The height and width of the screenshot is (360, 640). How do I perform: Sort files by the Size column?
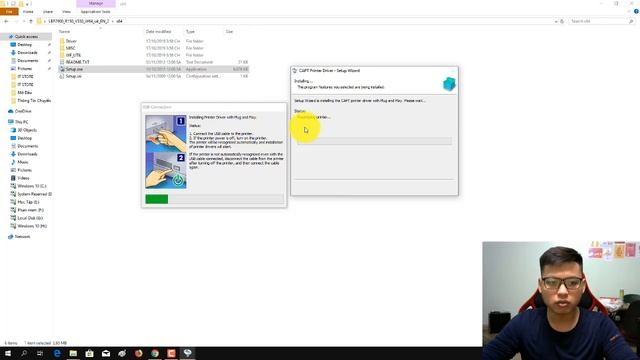click(x=229, y=31)
